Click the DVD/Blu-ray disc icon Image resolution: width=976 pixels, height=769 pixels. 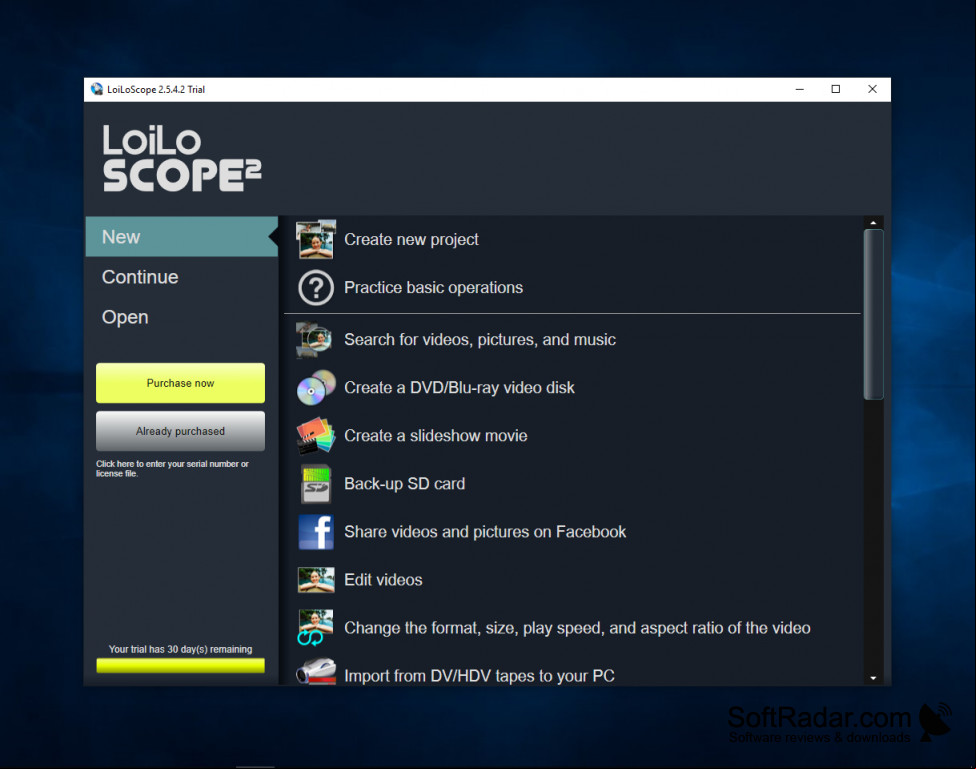click(x=316, y=387)
